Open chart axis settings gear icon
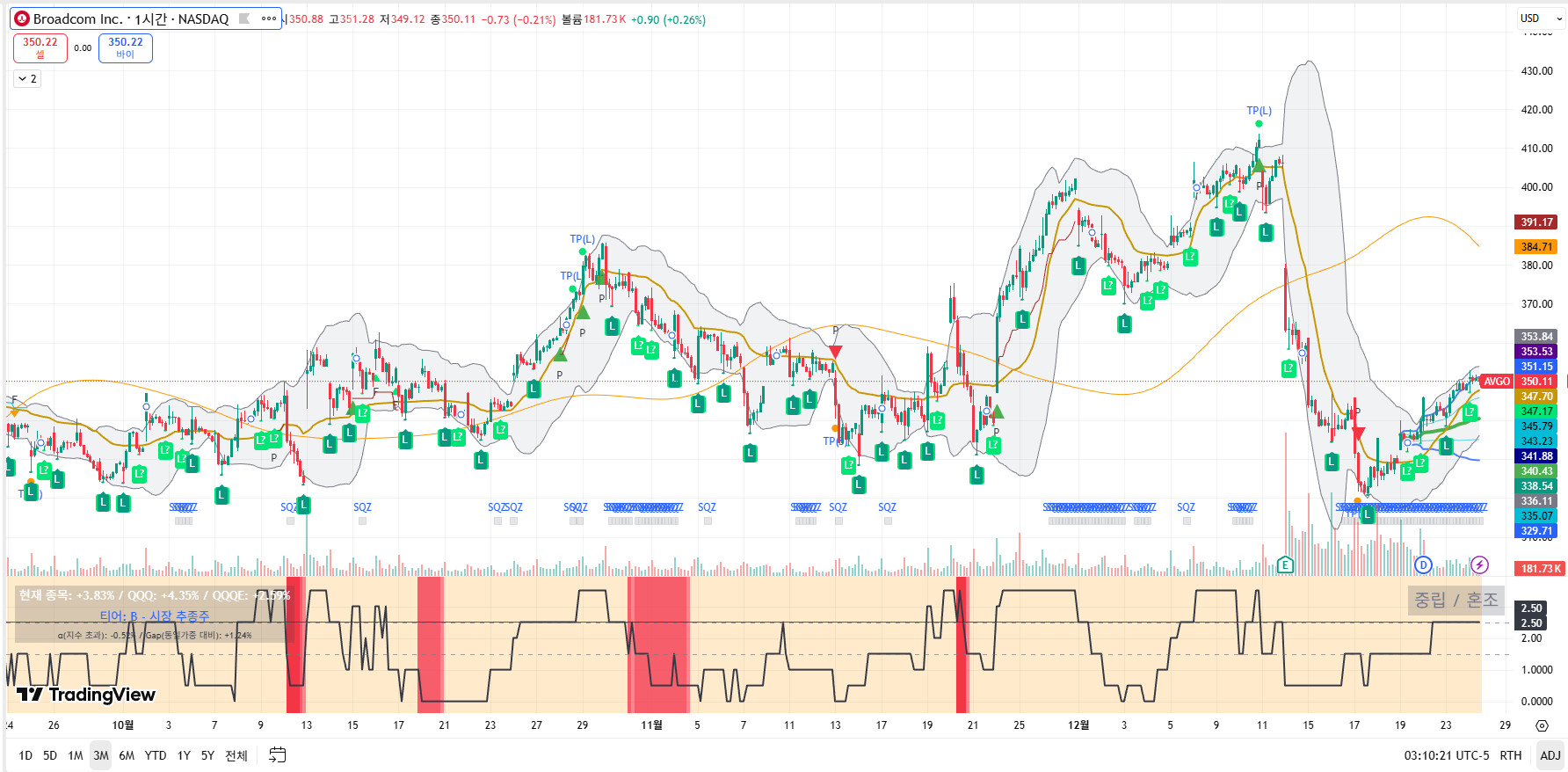The width and height of the screenshot is (1568, 772). coord(1542,725)
